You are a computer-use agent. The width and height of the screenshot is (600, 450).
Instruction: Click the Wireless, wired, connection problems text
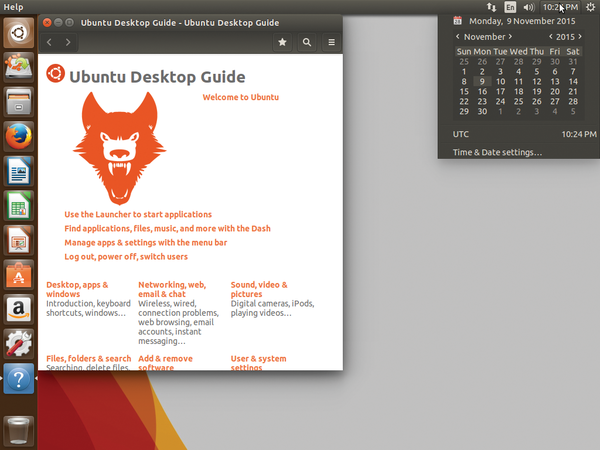(178, 322)
